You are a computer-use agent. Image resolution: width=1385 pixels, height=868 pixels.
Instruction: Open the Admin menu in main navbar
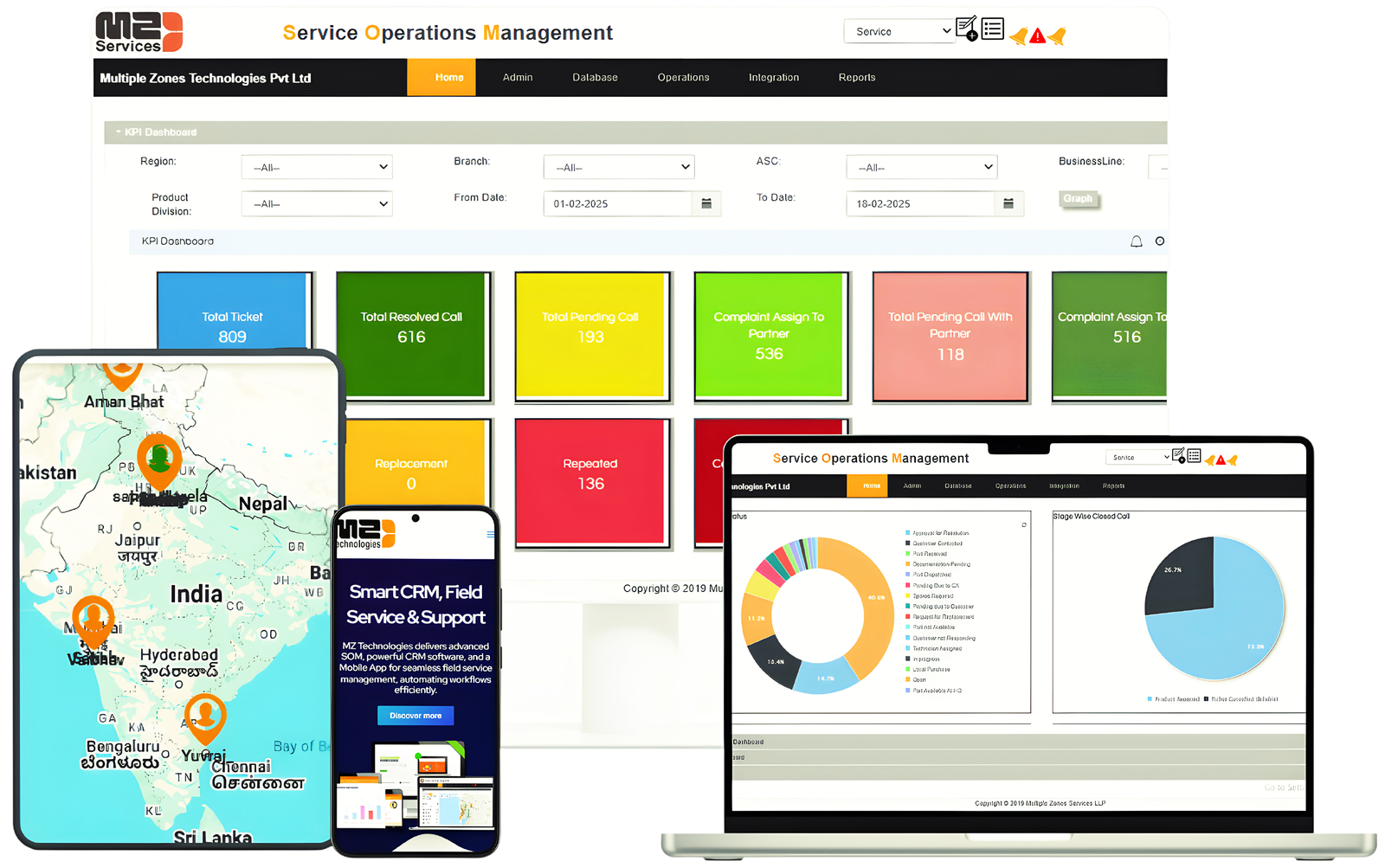518,77
